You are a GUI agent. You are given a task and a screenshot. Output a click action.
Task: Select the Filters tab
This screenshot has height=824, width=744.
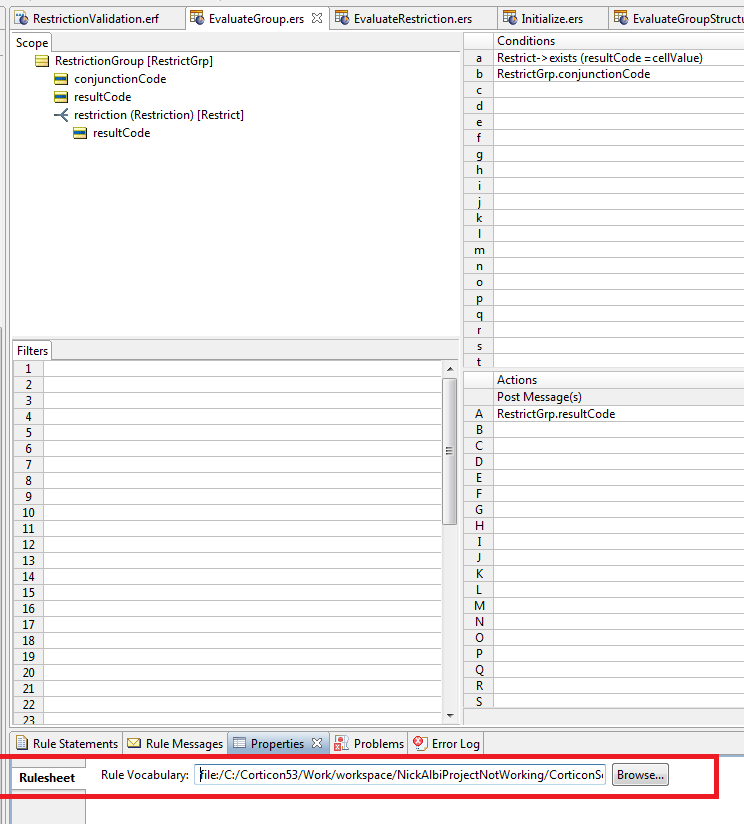coord(32,351)
